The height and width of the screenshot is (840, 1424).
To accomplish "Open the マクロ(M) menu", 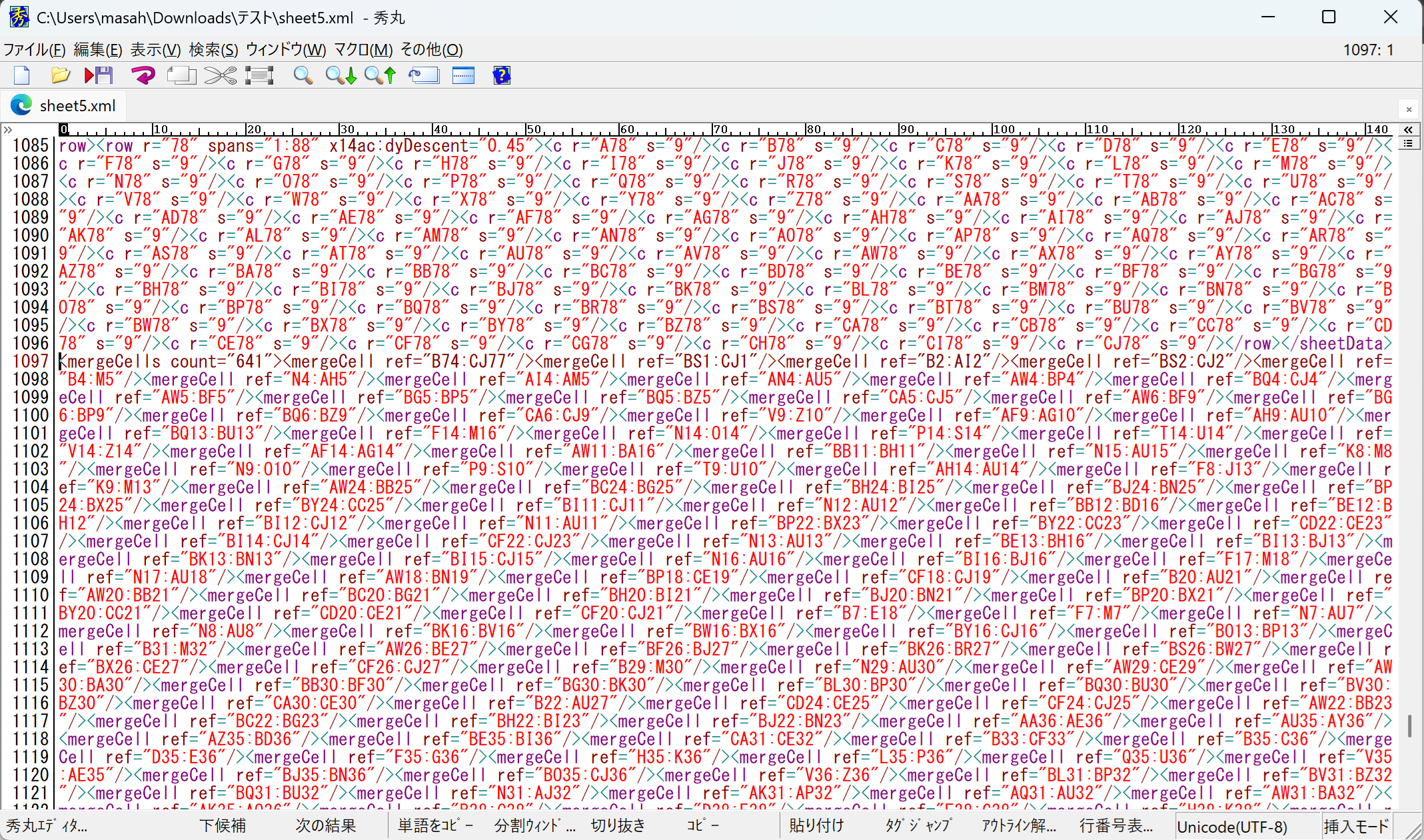I will pos(363,50).
